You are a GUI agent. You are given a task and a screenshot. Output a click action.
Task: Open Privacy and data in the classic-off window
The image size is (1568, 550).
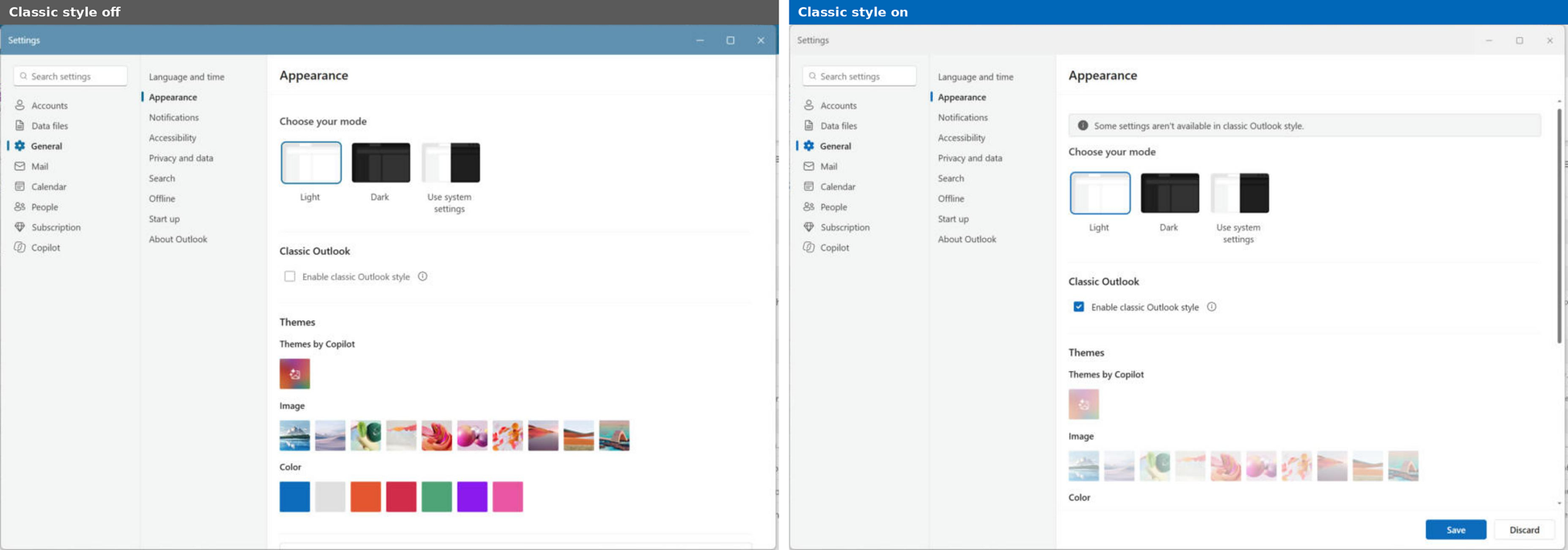[x=181, y=158]
